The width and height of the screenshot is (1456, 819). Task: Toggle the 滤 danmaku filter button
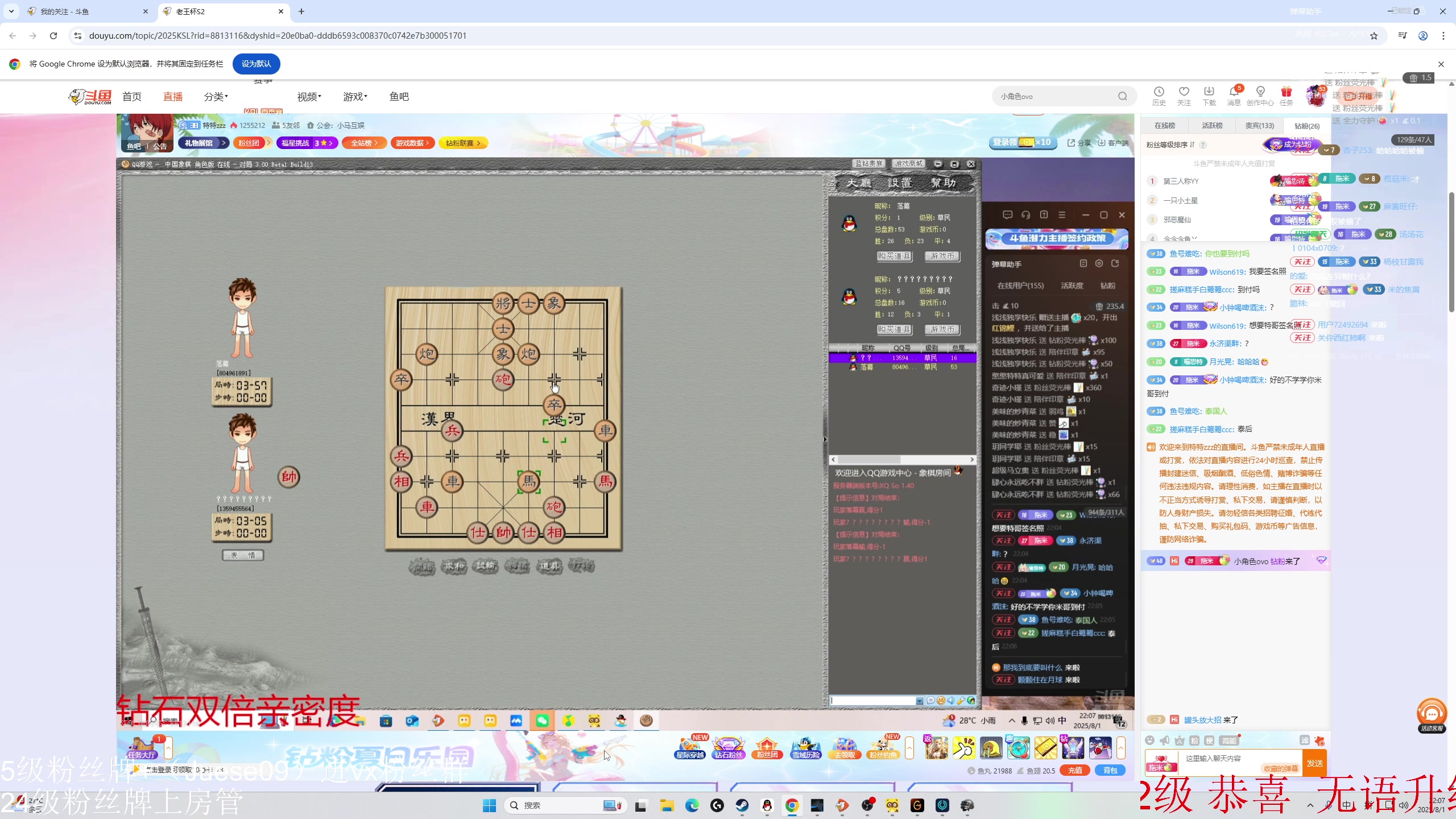[x=1305, y=740]
